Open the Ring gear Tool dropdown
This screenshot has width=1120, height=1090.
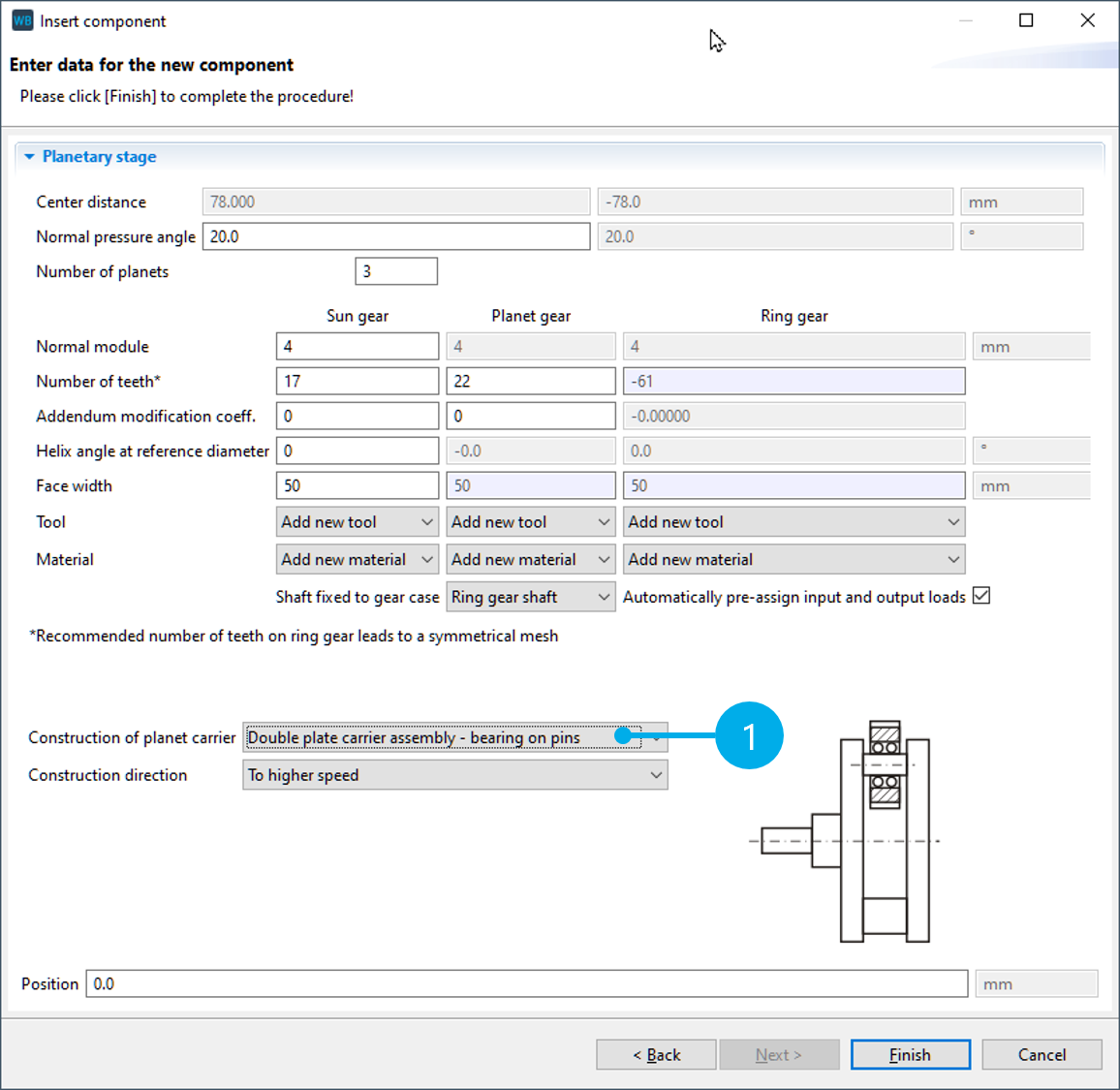[793, 522]
